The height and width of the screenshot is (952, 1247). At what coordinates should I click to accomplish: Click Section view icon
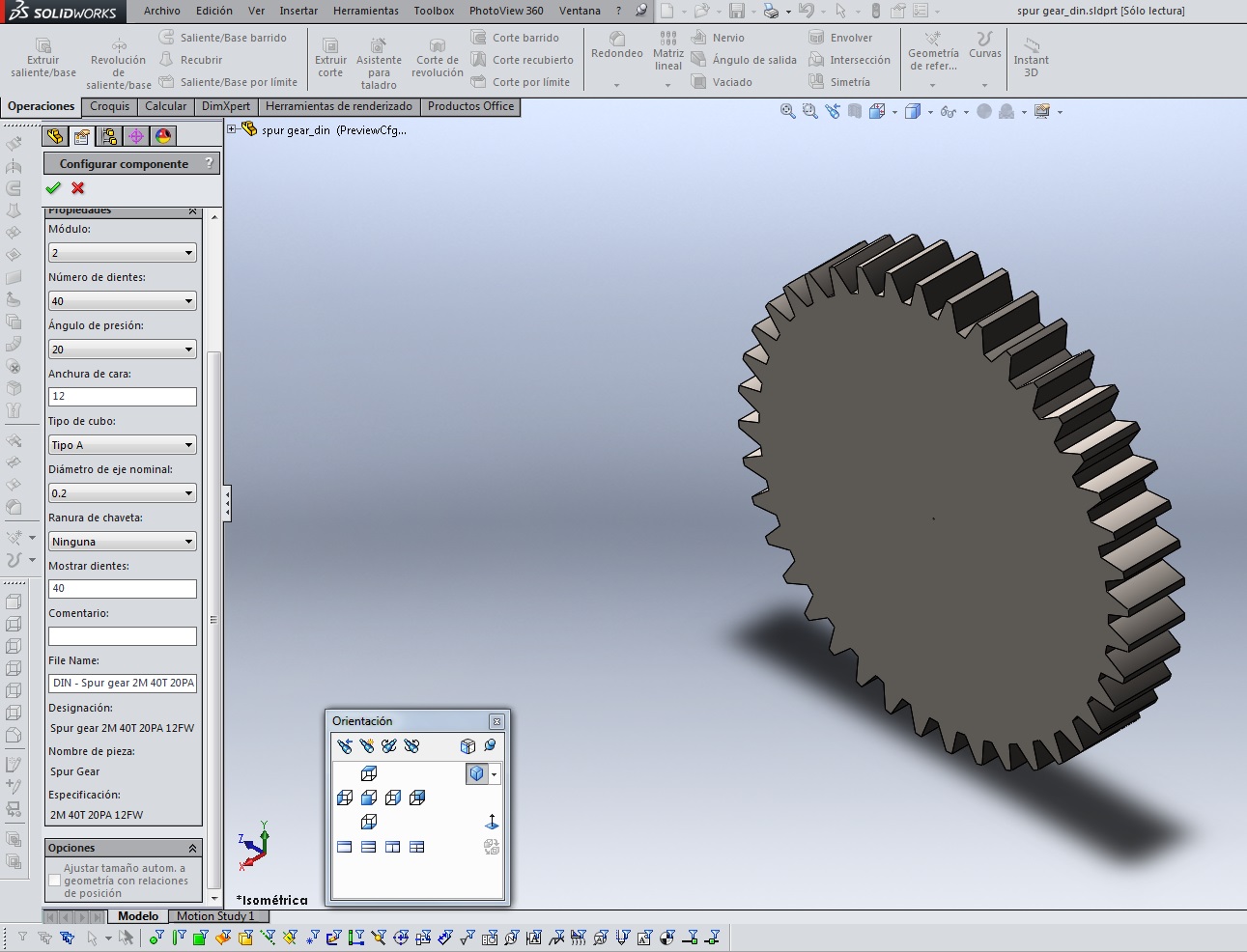click(855, 112)
